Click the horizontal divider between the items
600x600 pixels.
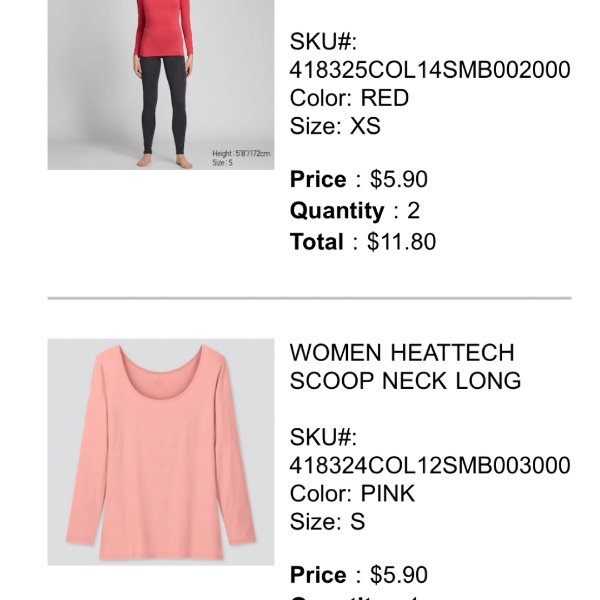[310, 298]
